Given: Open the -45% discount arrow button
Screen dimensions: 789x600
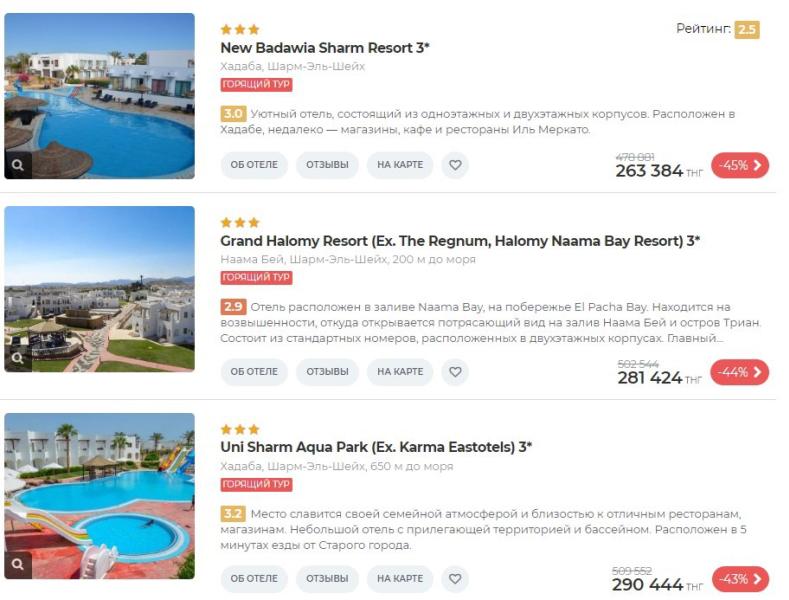Looking at the screenshot, I should point(740,165).
